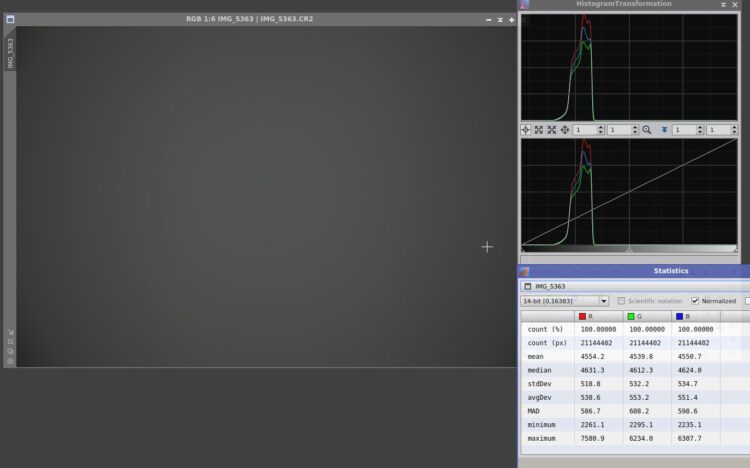Click the histogram readout crosshair mode icon

tap(526, 130)
